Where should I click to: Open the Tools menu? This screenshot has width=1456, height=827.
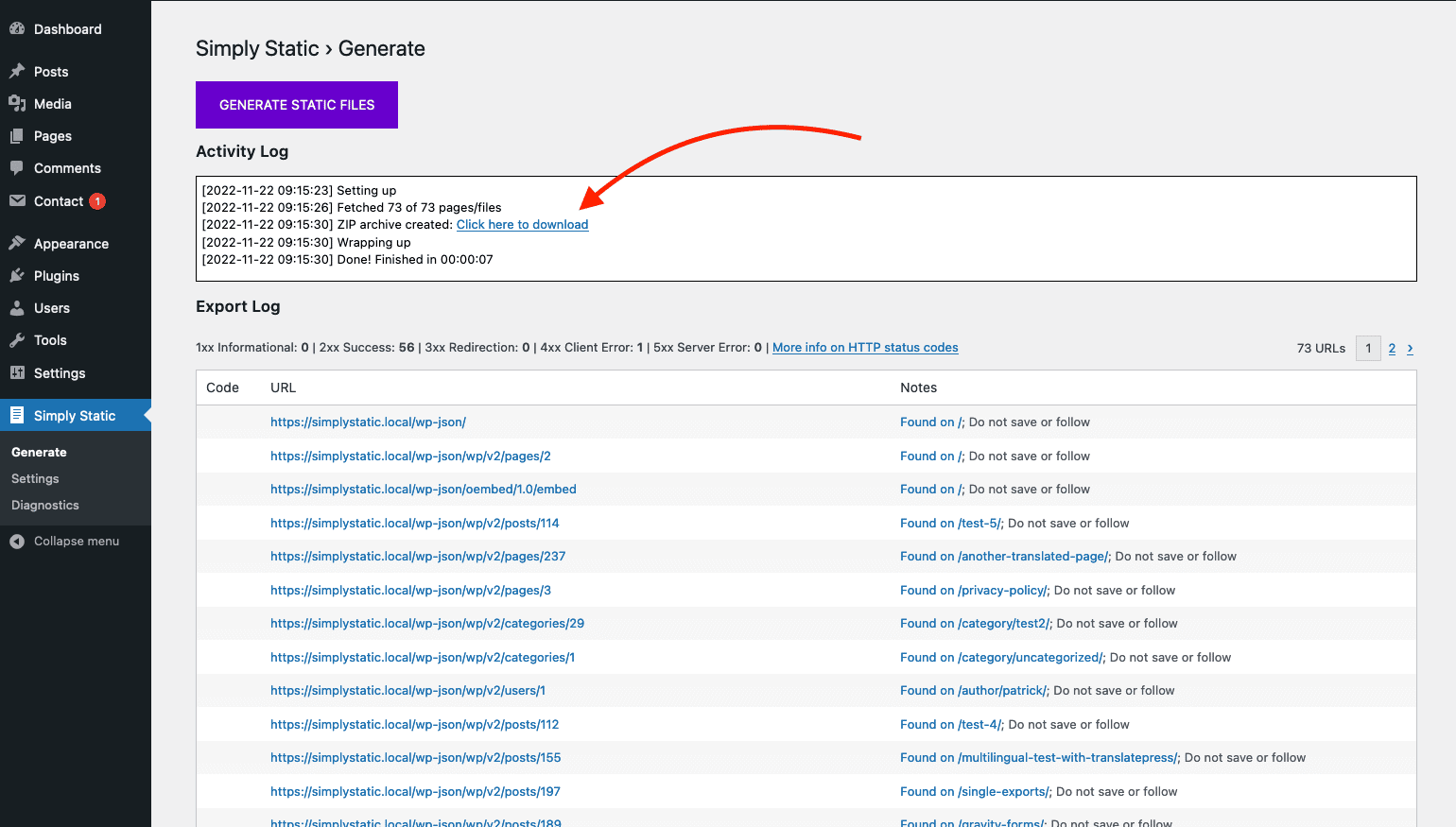pyautogui.click(x=76, y=340)
